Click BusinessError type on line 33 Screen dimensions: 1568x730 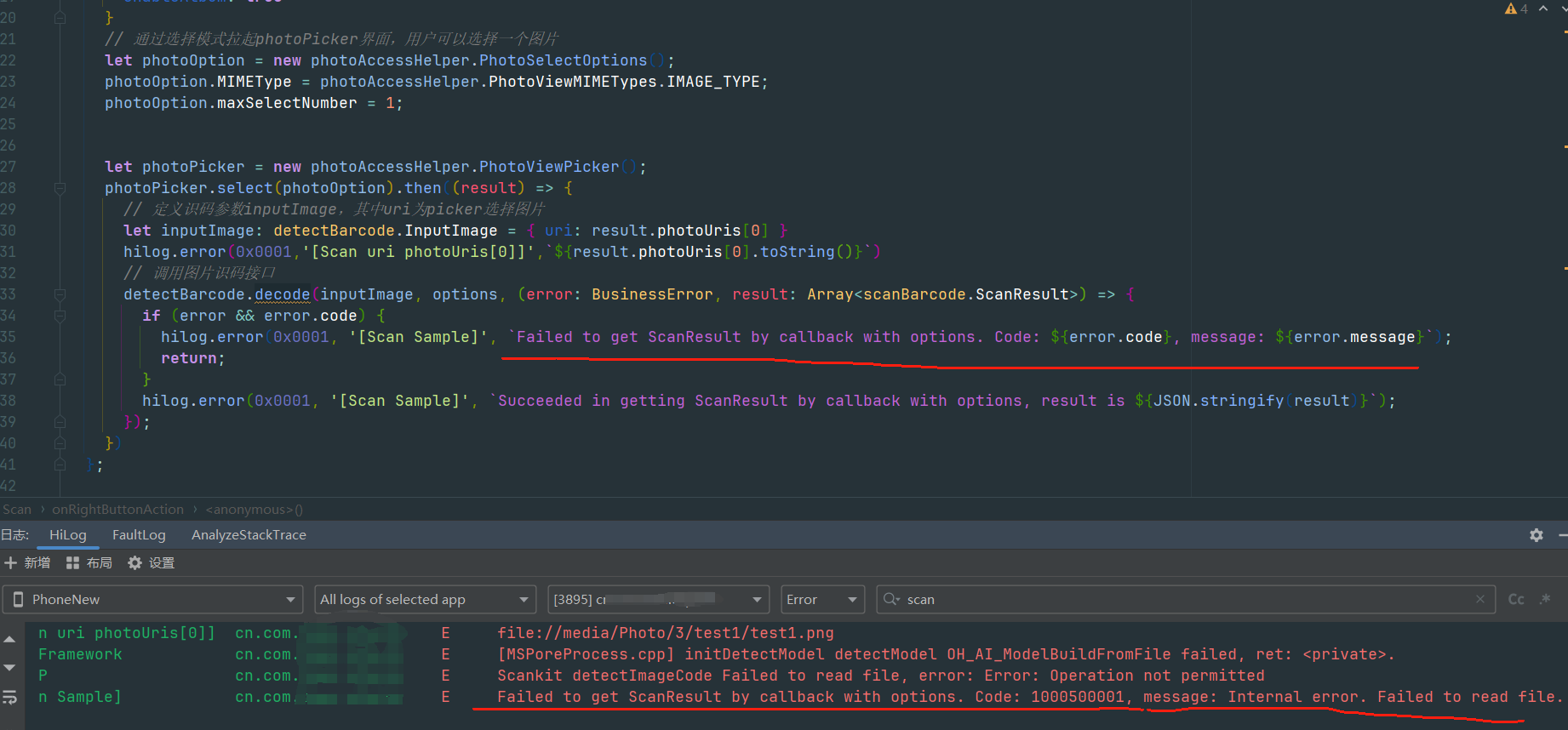tap(652, 294)
